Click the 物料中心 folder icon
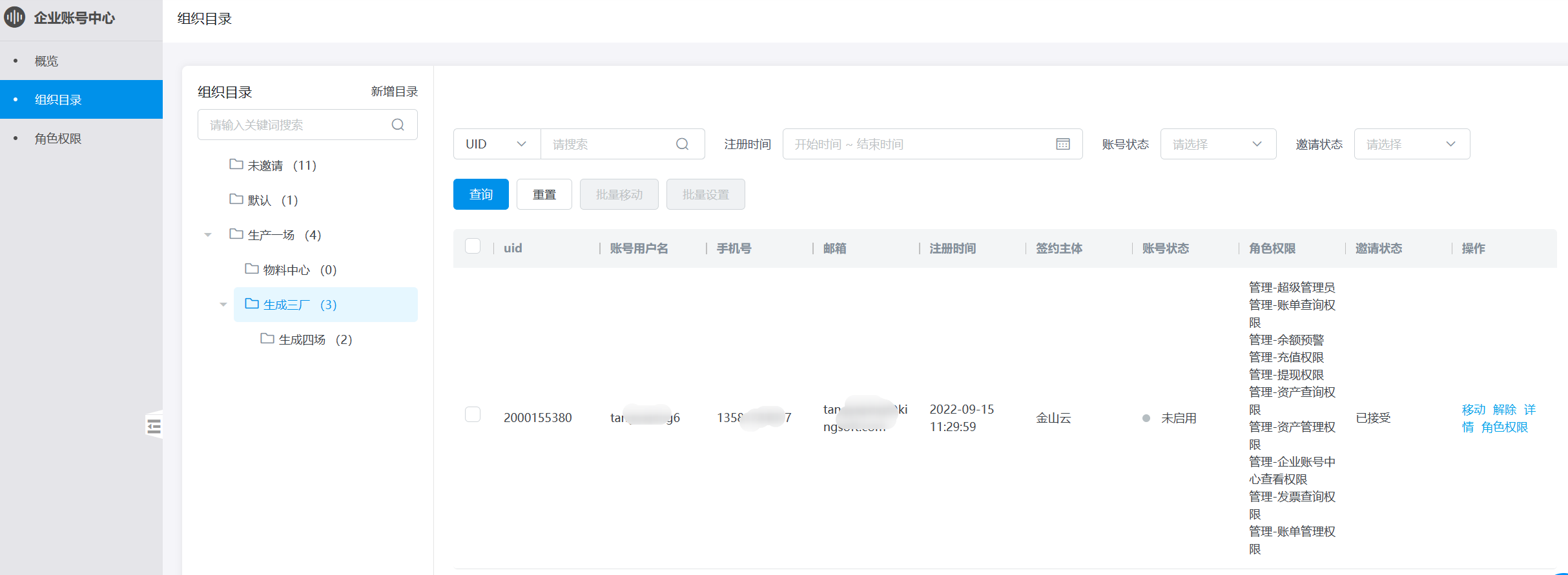This screenshot has height=575, width=1568. click(x=252, y=269)
